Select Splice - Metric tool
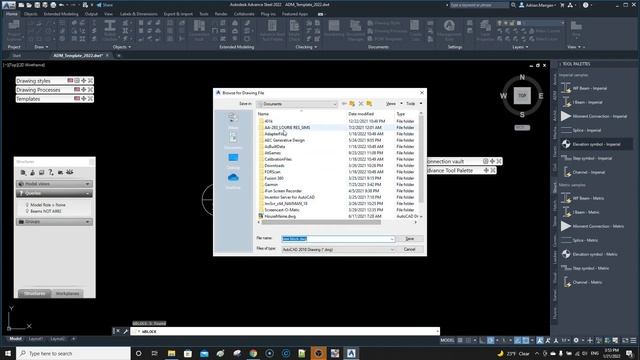The width and height of the screenshot is (640, 360). [x=580, y=240]
